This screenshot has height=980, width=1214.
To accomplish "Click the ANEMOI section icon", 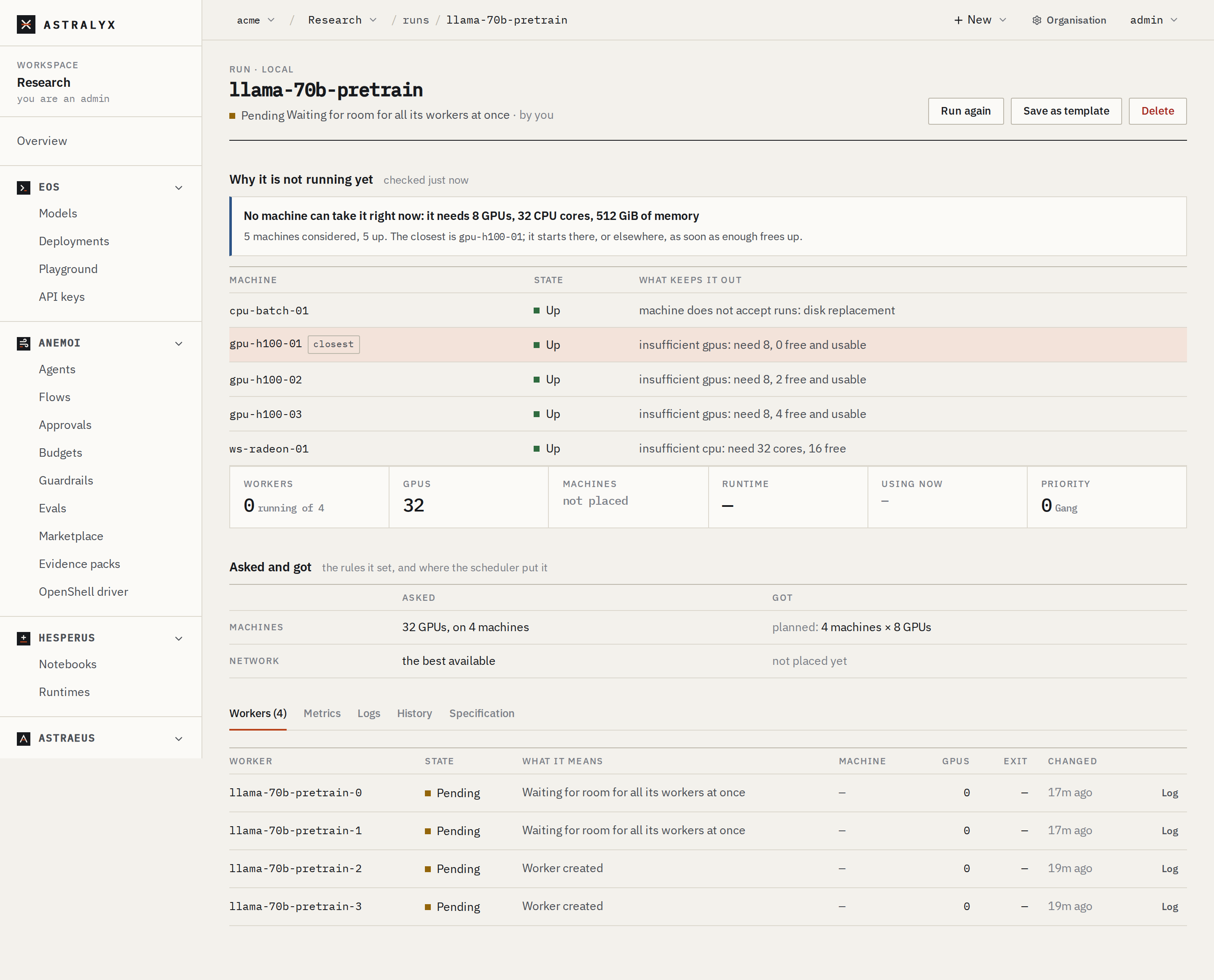I will click(24, 343).
